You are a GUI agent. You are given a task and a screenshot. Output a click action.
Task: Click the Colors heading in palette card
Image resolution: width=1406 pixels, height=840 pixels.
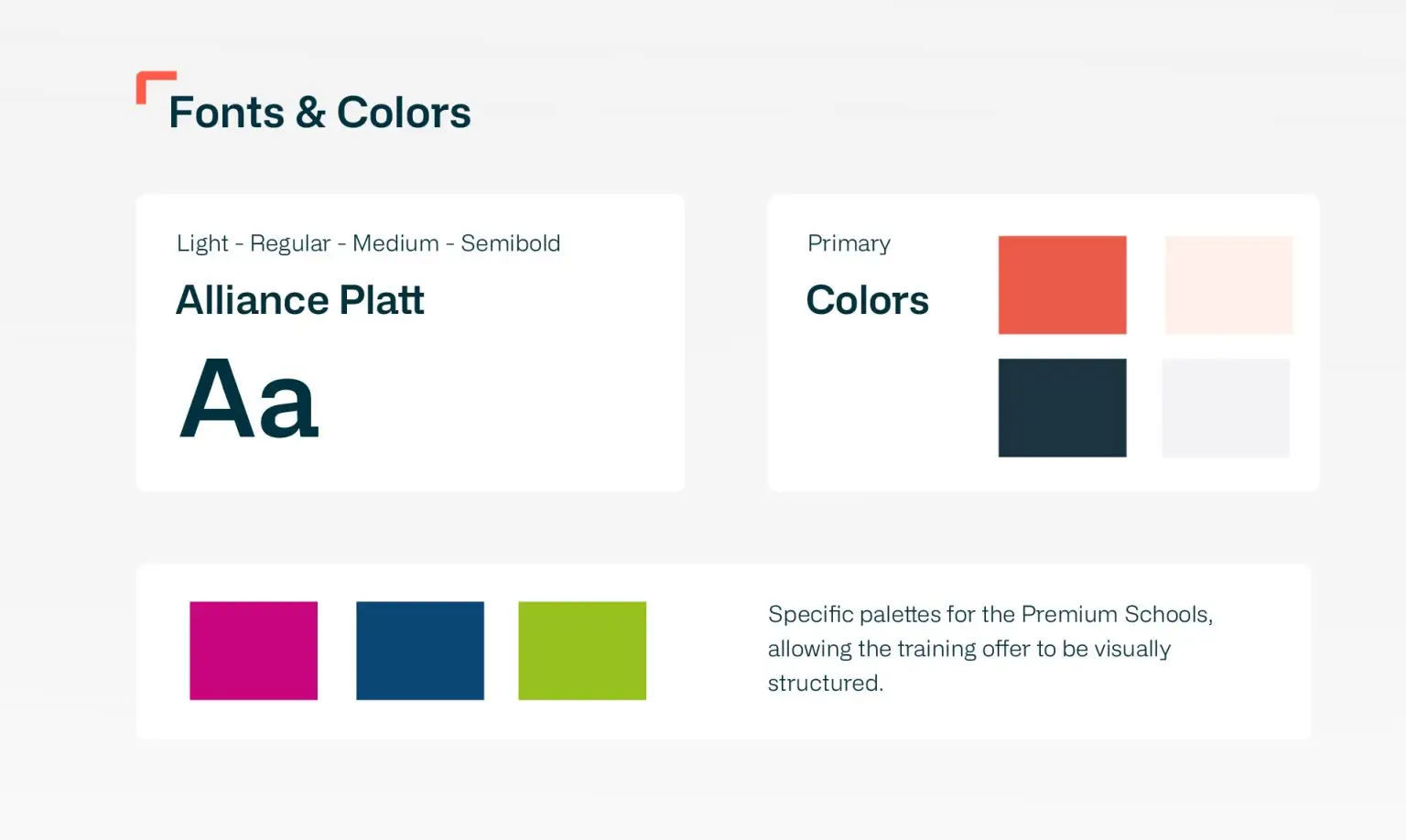pos(867,300)
